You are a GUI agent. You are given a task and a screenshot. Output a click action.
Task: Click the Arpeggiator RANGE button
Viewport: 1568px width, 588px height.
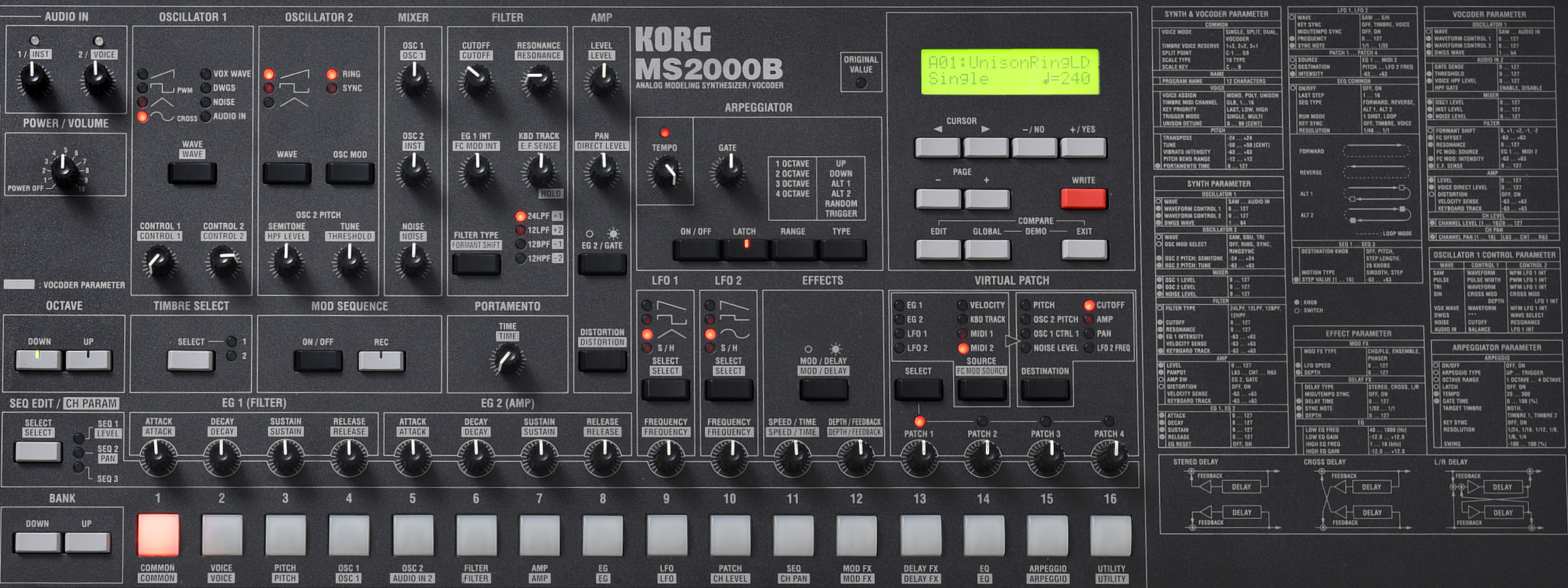(x=794, y=250)
